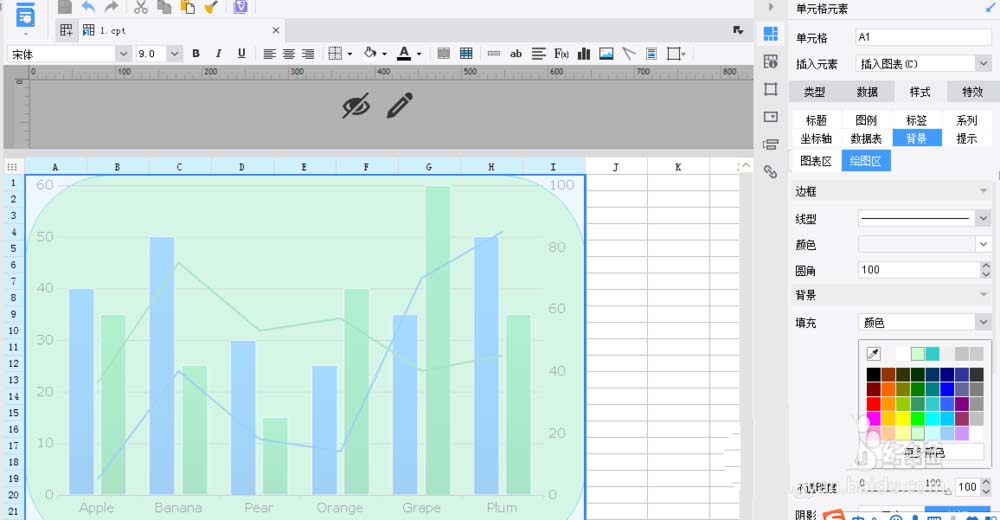Switch to the 1.cpt document tab
1000x520 pixels.
tap(112, 30)
